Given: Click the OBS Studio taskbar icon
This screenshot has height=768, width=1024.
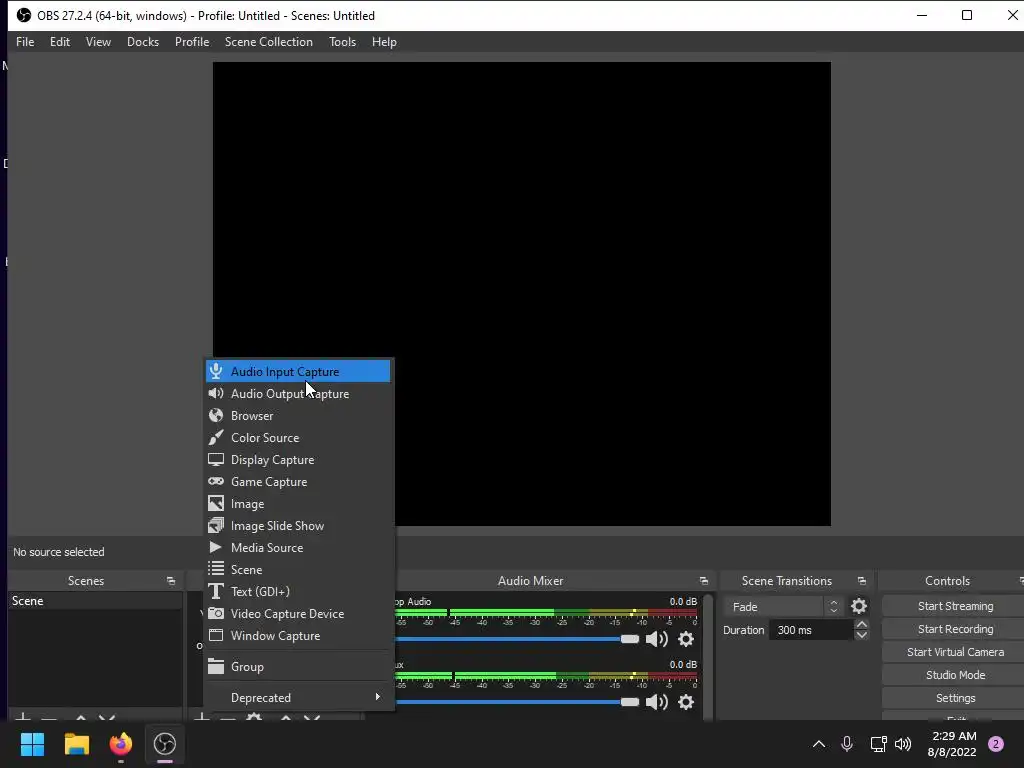Looking at the screenshot, I should click(165, 744).
